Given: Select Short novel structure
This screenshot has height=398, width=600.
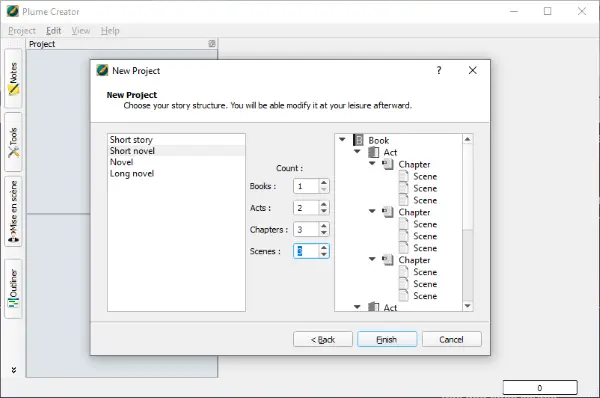Looking at the screenshot, I should pyautogui.click(x=176, y=151).
